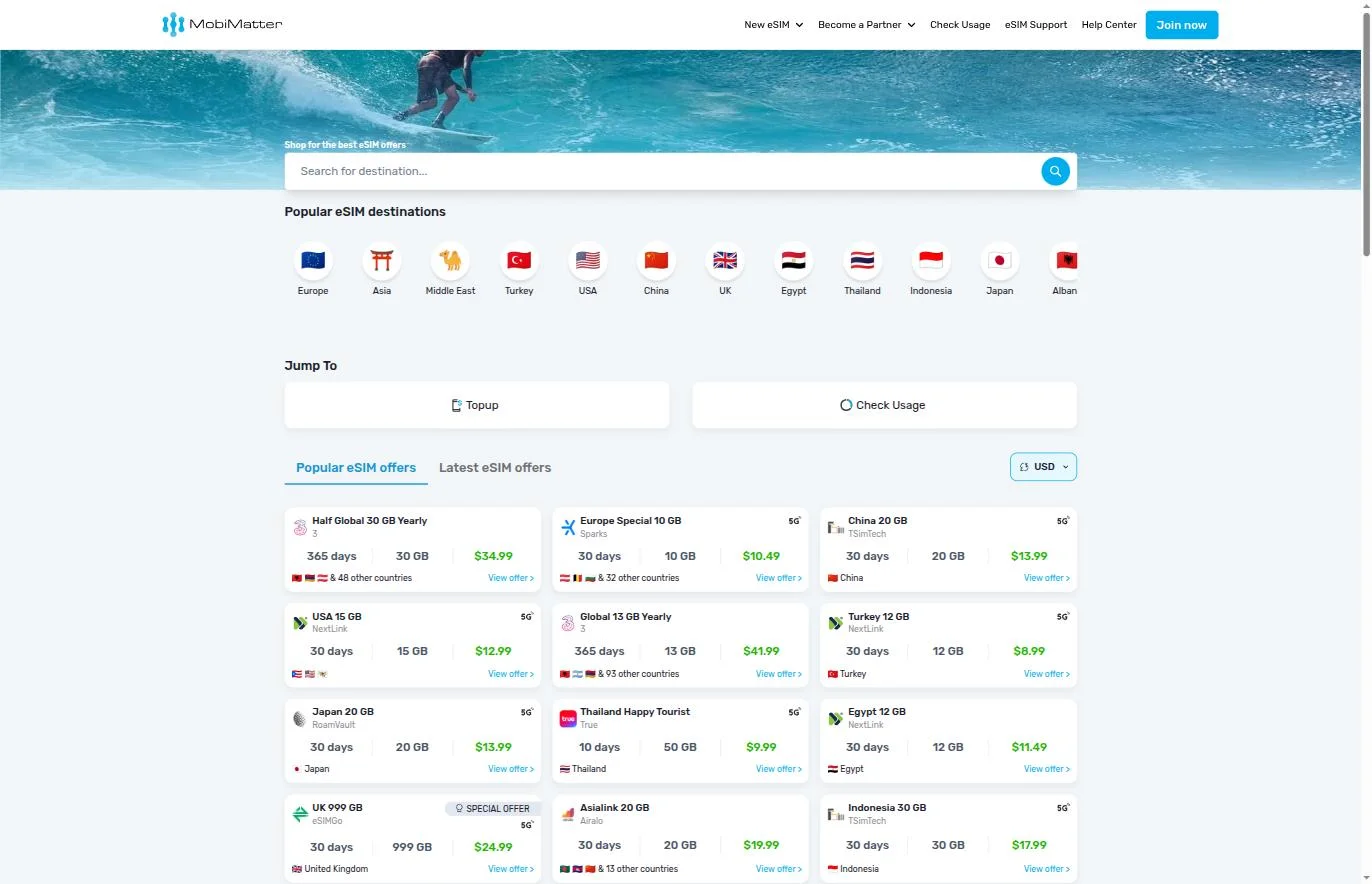Open the USD currency selector
Viewport: 1372px width, 884px height.
[1043, 467]
